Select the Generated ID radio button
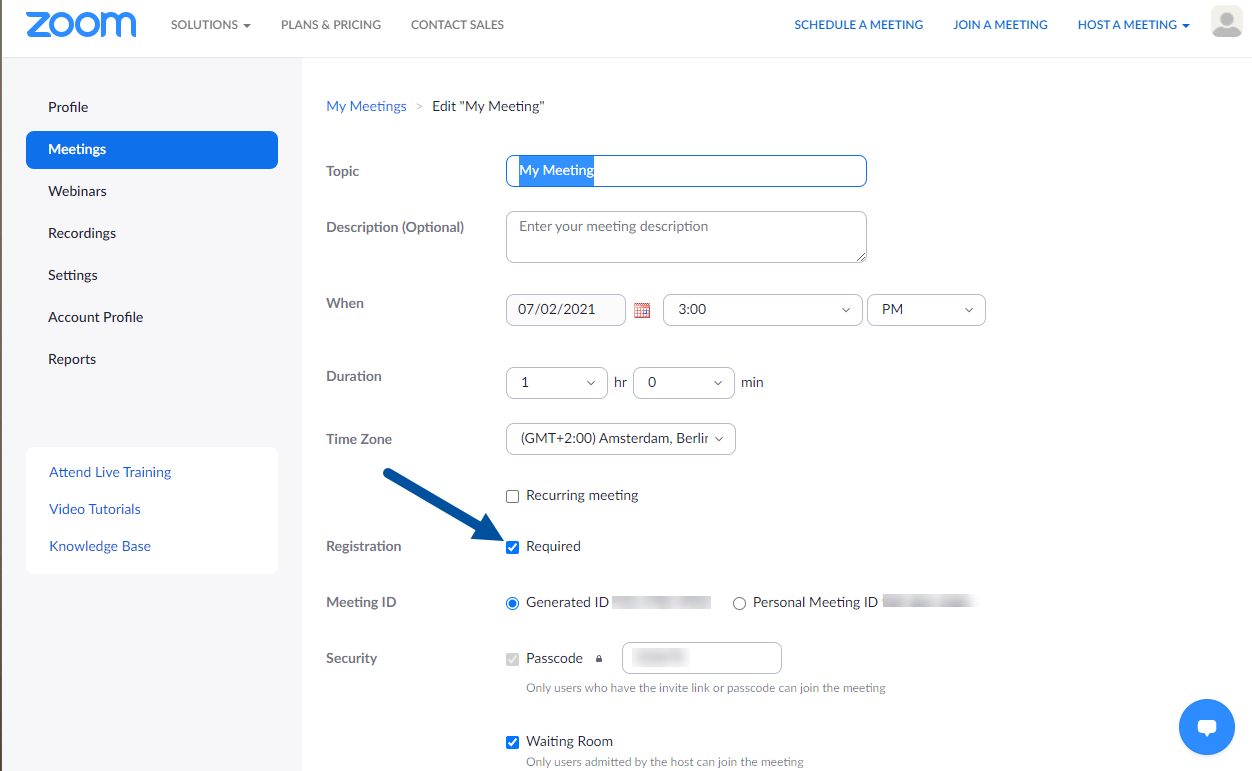The image size is (1252, 771). tap(513, 603)
